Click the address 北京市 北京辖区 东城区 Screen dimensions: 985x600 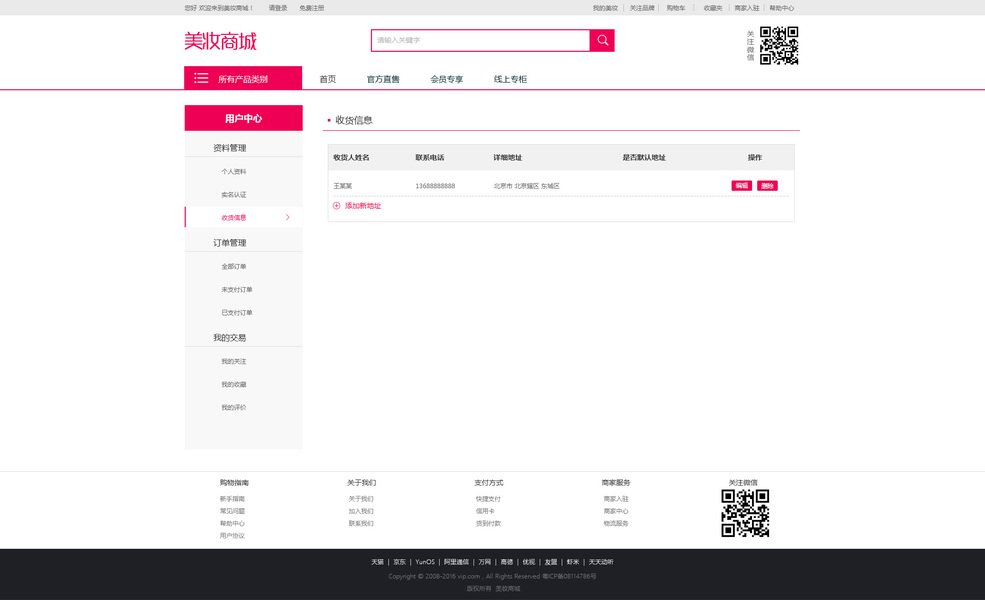[x=526, y=186]
